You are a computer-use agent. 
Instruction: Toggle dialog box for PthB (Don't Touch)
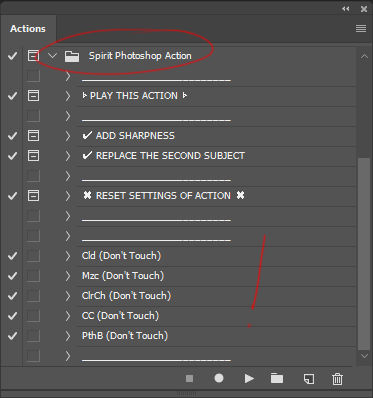[x=33, y=336]
